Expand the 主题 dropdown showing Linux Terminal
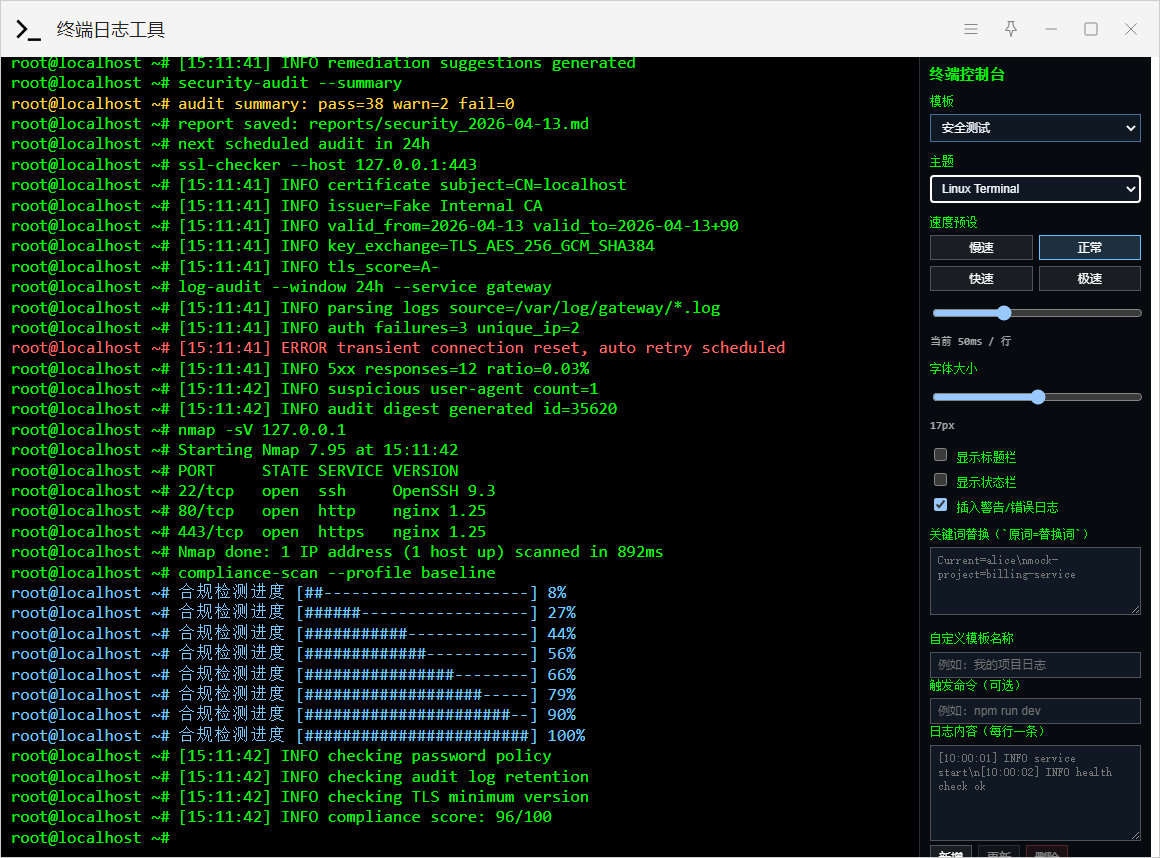This screenshot has width=1160, height=858. [1035, 189]
